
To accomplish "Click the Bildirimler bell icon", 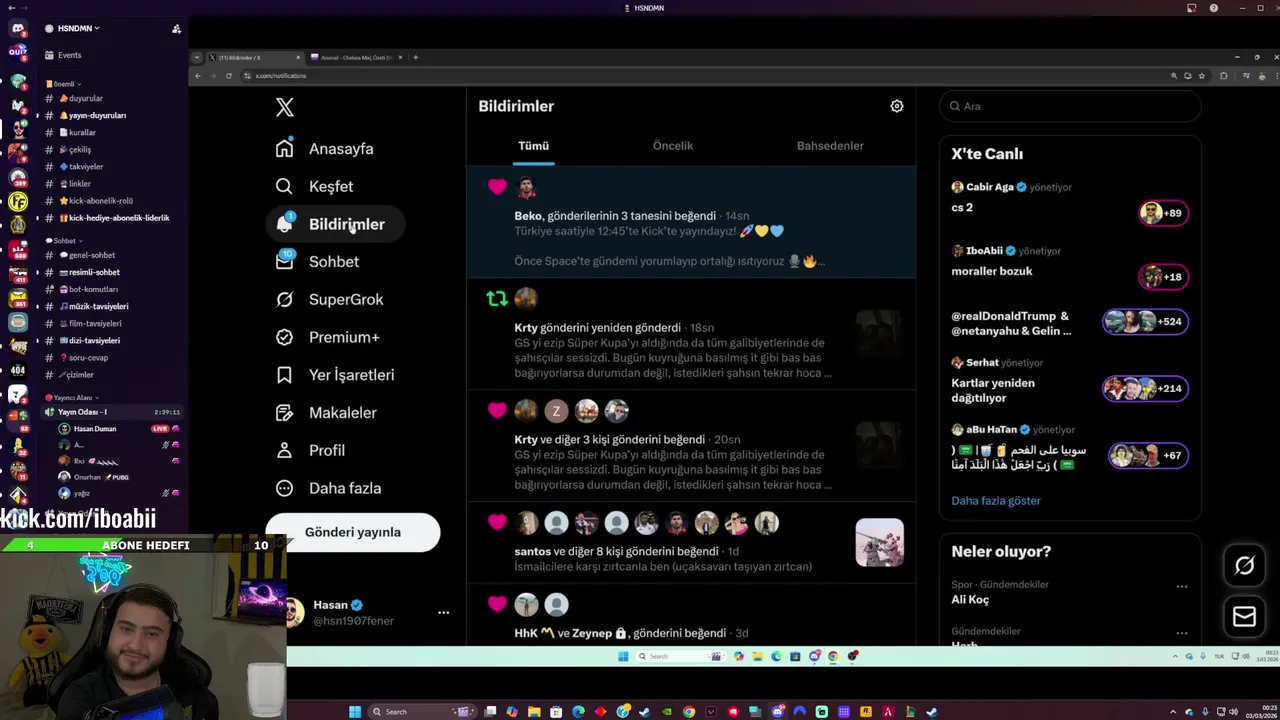I will pos(285,224).
